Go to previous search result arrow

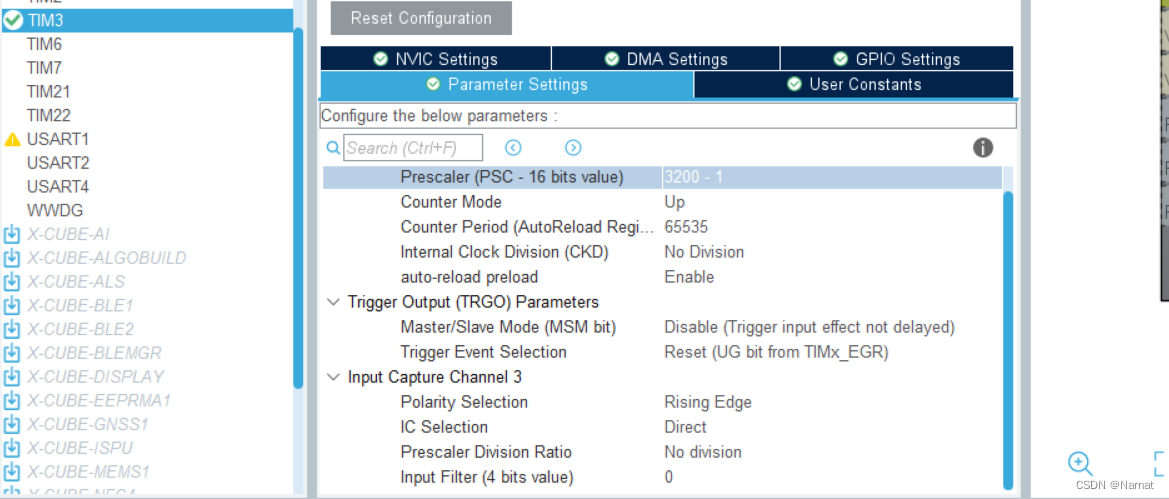513,148
